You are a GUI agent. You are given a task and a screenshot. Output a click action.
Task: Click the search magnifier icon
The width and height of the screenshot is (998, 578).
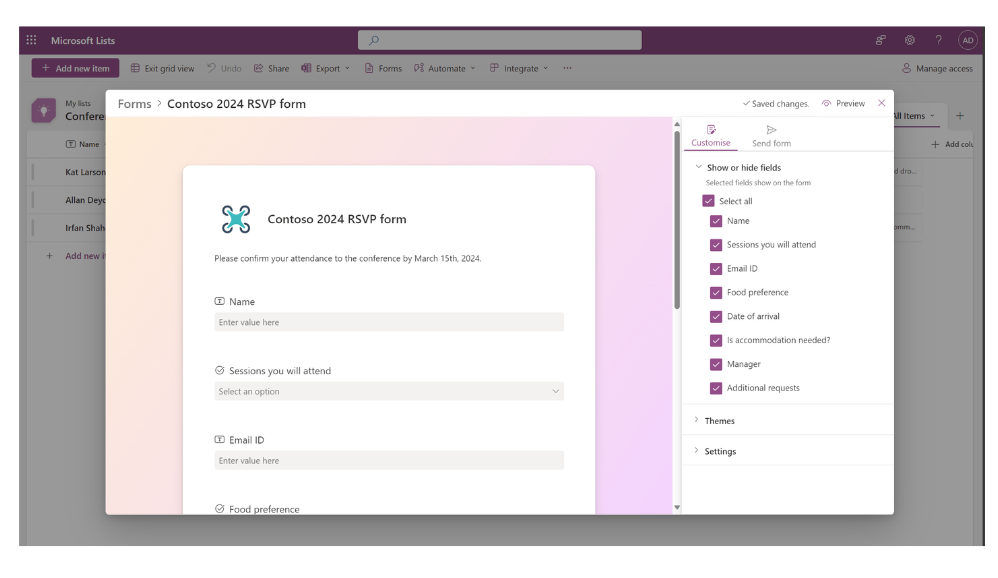click(x=374, y=40)
